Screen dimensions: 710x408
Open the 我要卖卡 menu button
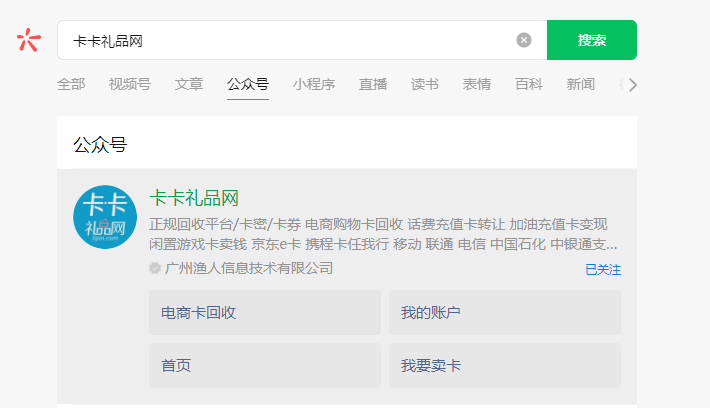tap(505, 365)
